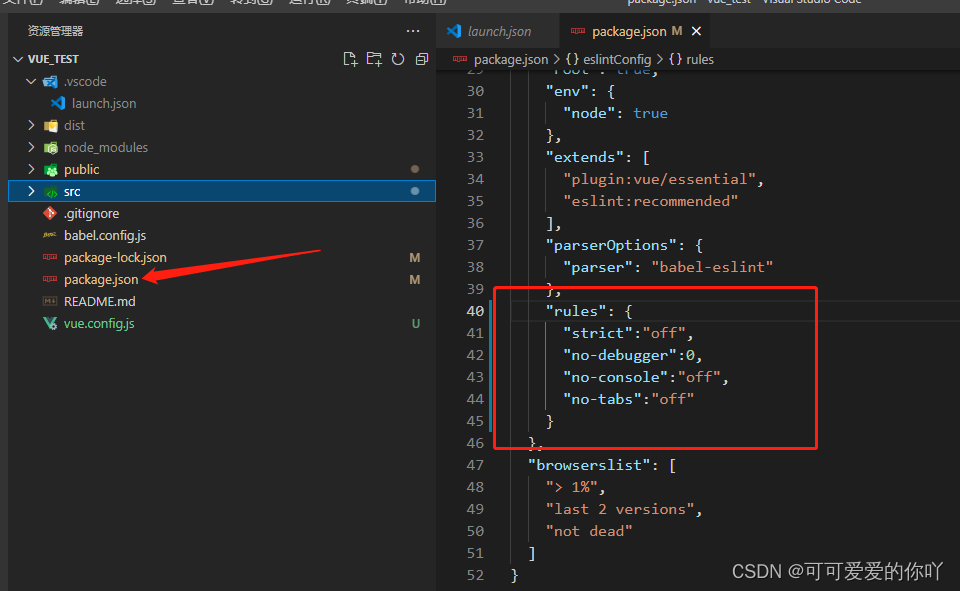The width and height of the screenshot is (960, 591).
Task: Click the M status badge of package-lock.json
Action: (x=414, y=258)
